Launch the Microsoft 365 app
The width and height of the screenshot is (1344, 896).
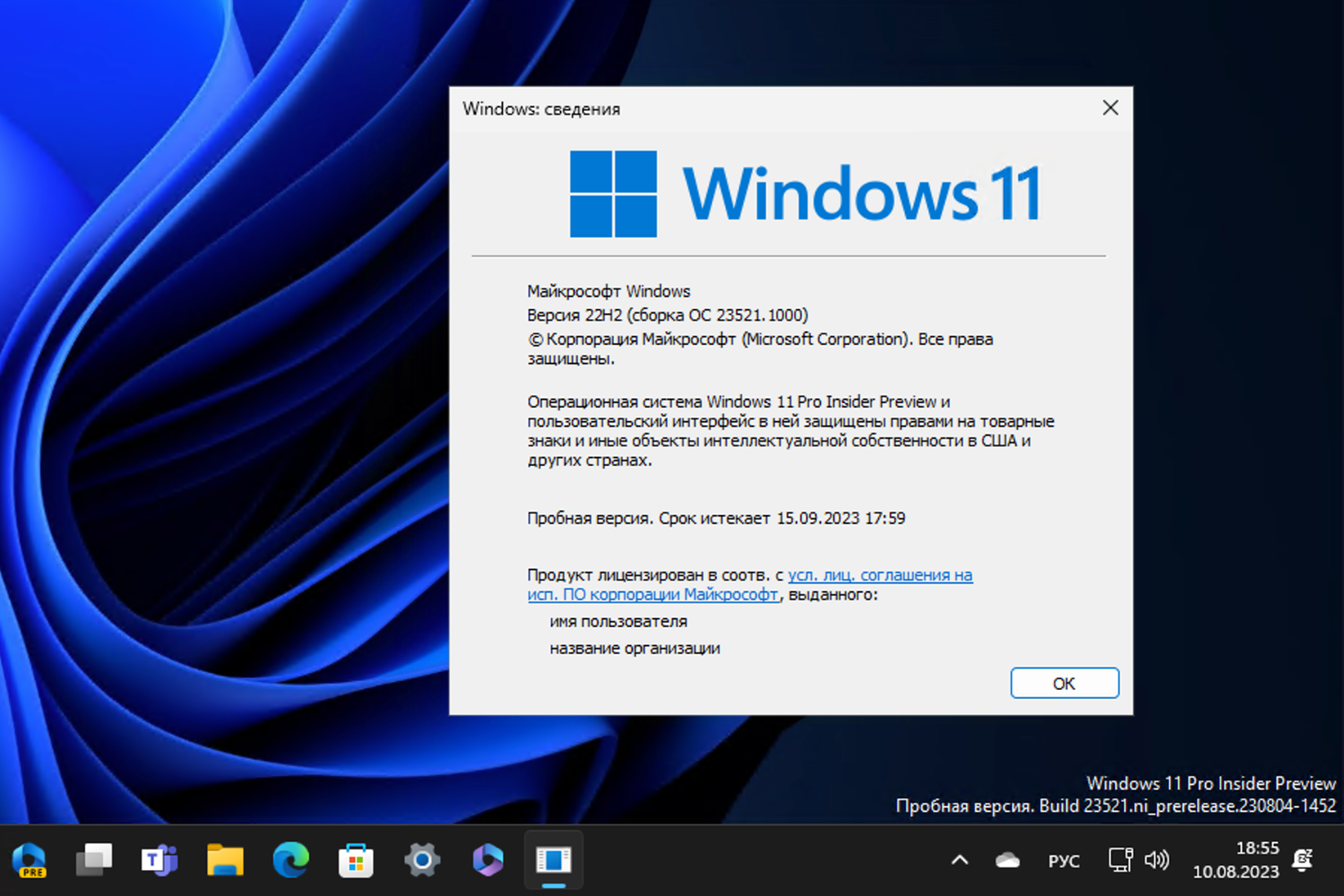pyautogui.click(x=487, y=859)
